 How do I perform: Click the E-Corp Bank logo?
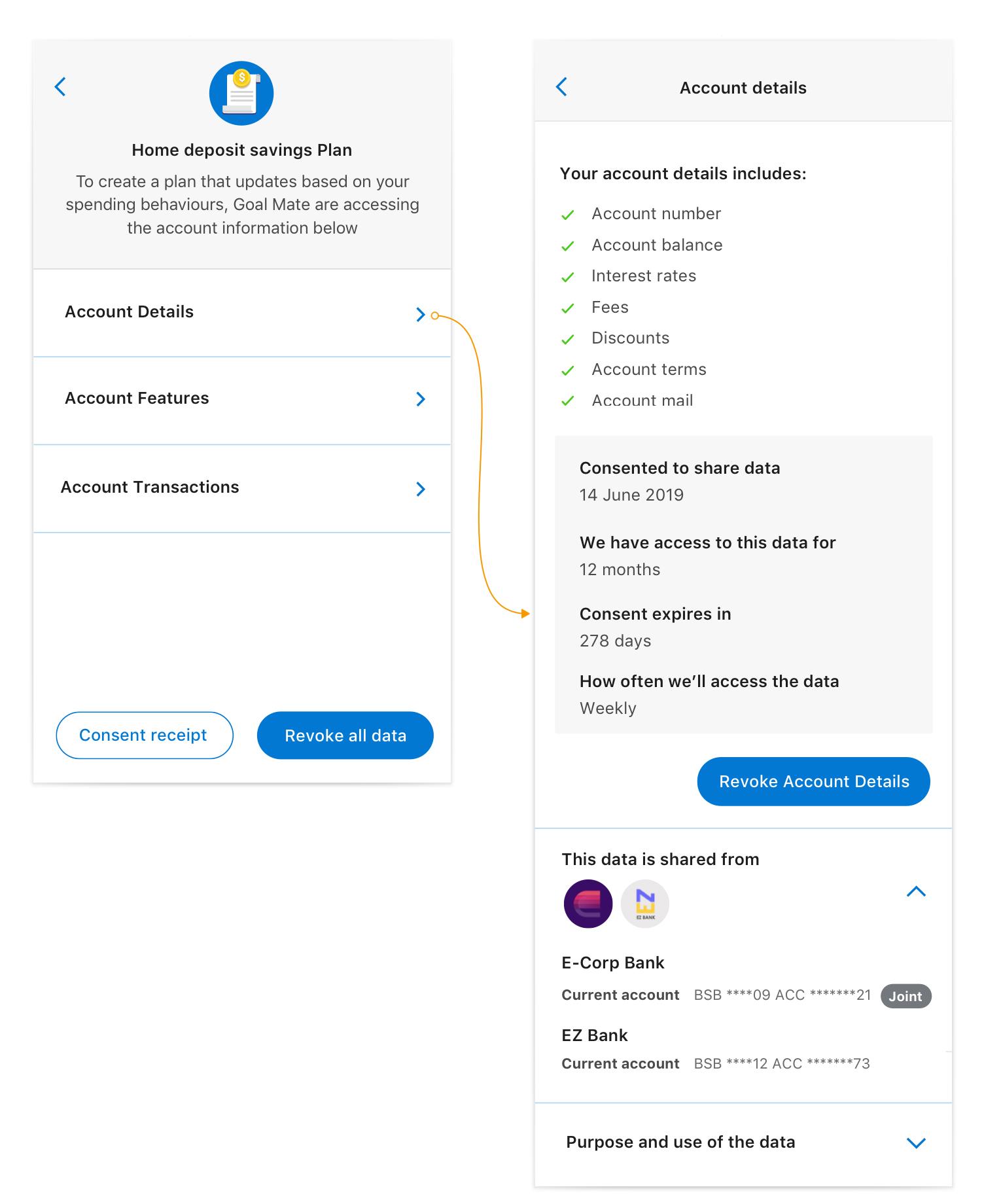pyautogui.click(x=588, y=904)
